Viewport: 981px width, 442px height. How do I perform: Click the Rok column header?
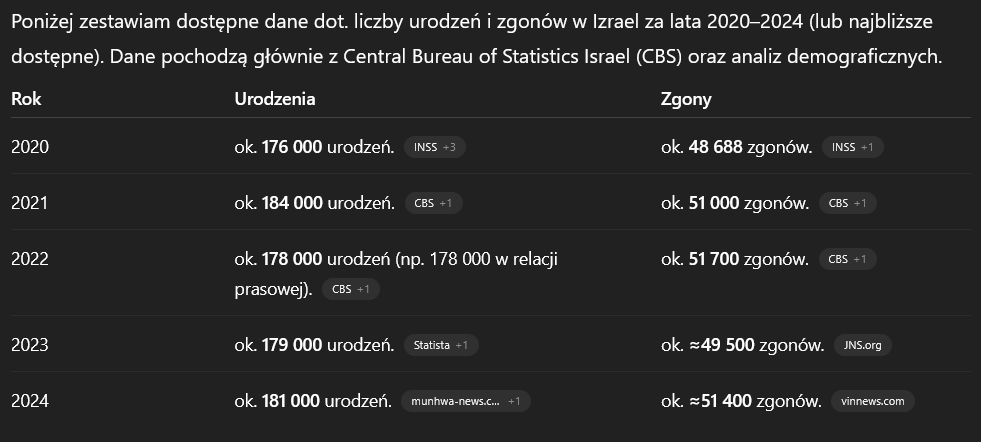tap(26, 99)
